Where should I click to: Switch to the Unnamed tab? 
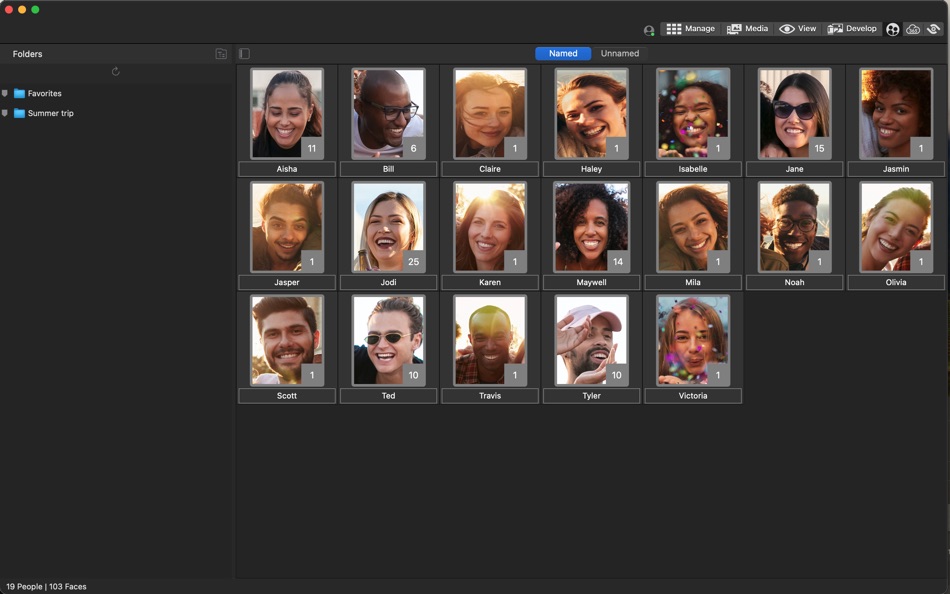coord(620,53)
